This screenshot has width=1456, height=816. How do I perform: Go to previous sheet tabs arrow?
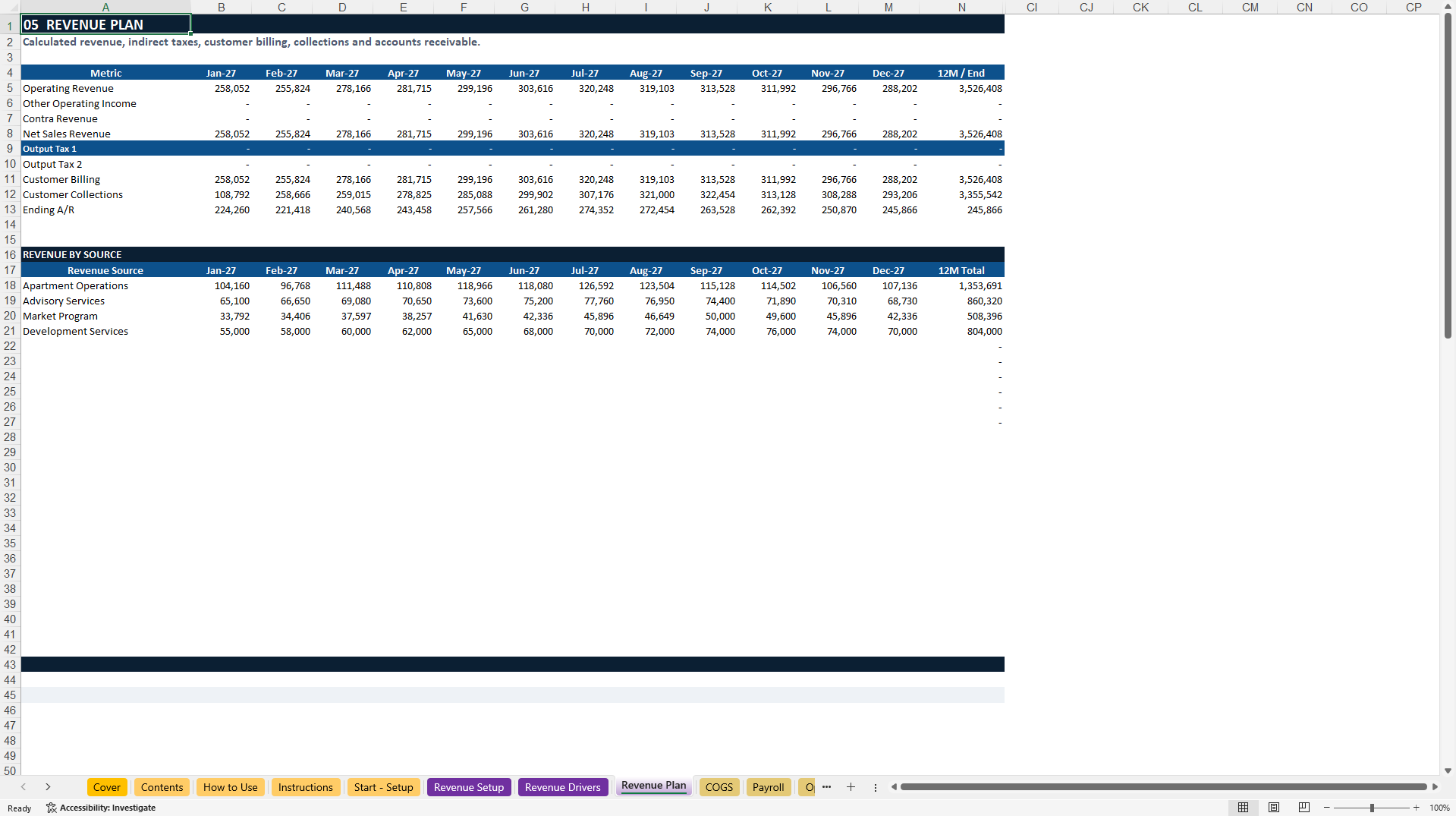[24, 787]
